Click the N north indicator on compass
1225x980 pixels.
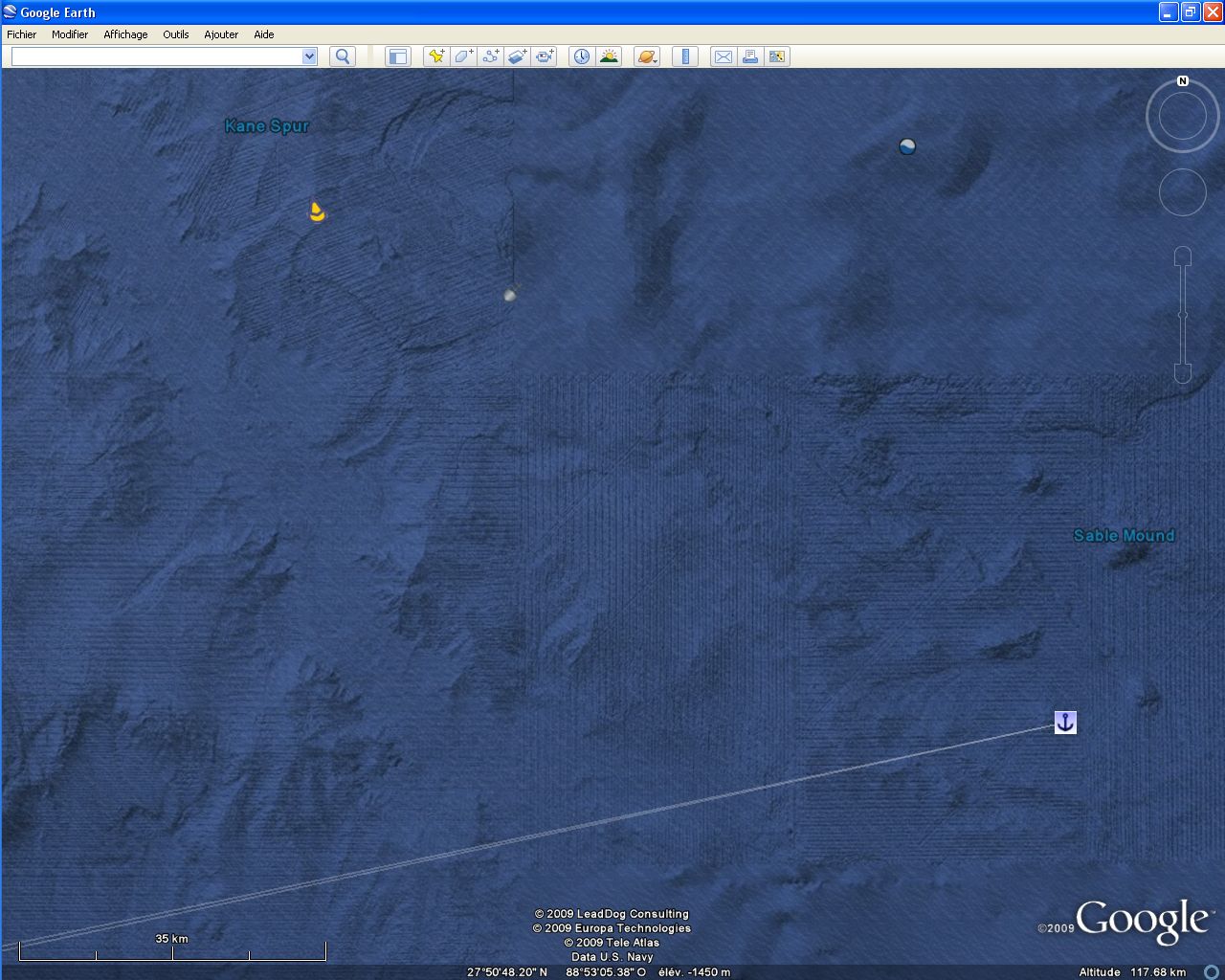[1183, 81]
